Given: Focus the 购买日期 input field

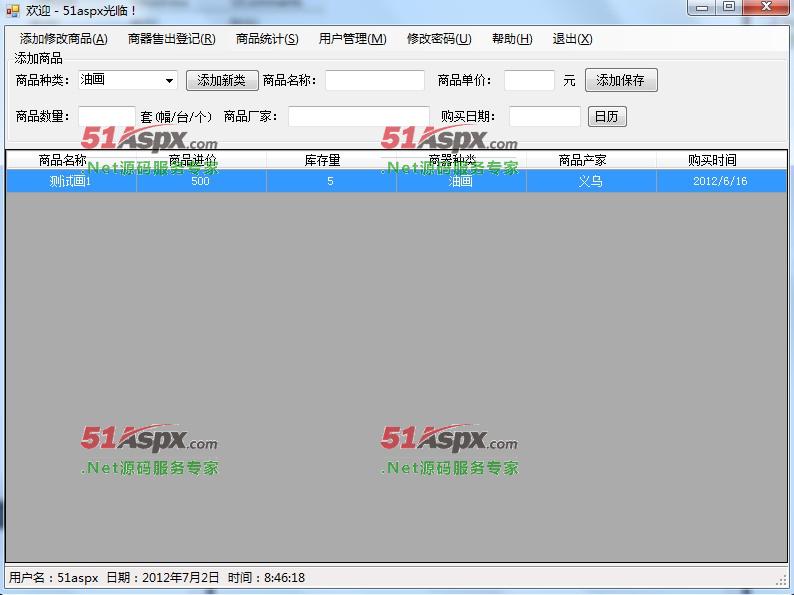Looking at the screenshot, I should 544,116.
